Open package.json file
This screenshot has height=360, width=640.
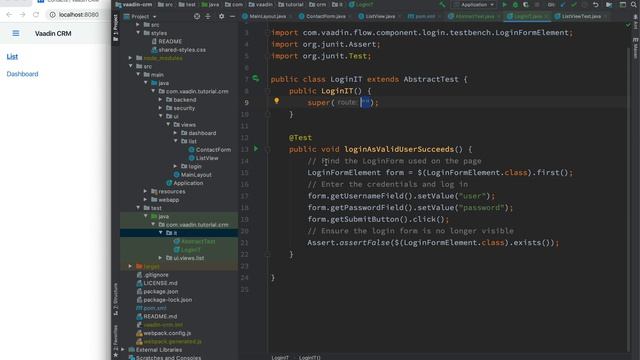pos(157,291)
